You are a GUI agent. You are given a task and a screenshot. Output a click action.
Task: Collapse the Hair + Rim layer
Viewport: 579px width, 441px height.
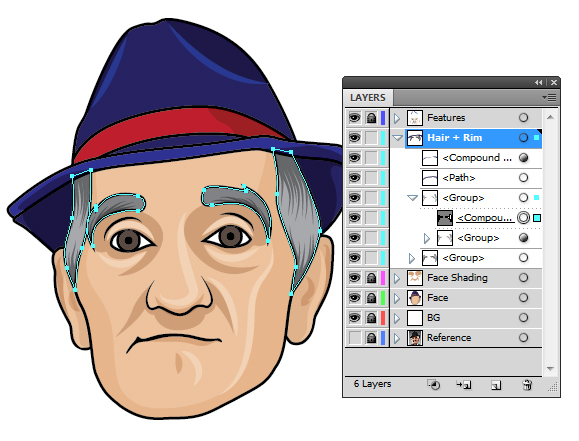click(397, 138)
